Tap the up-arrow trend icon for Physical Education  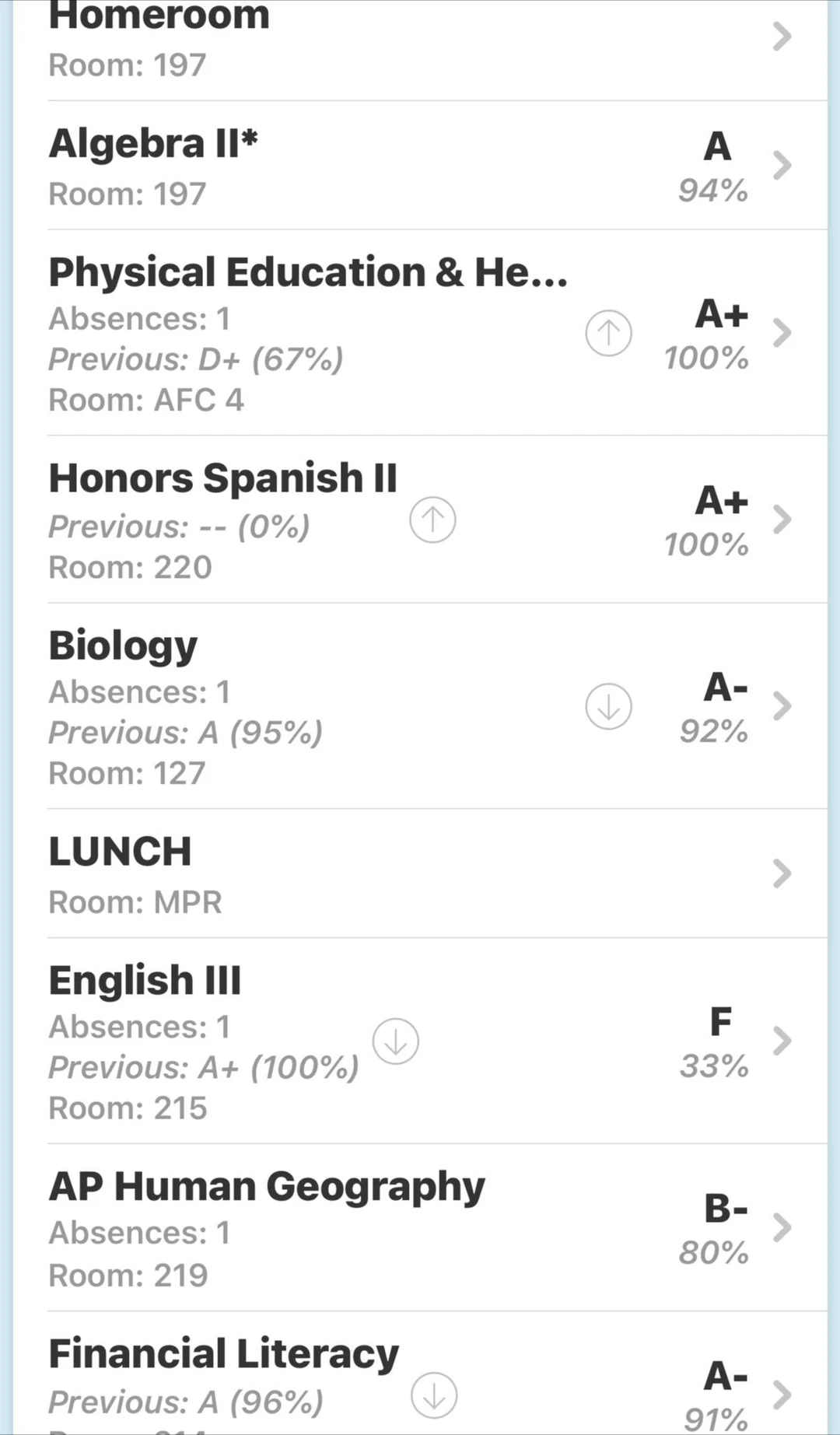point(608,333)
